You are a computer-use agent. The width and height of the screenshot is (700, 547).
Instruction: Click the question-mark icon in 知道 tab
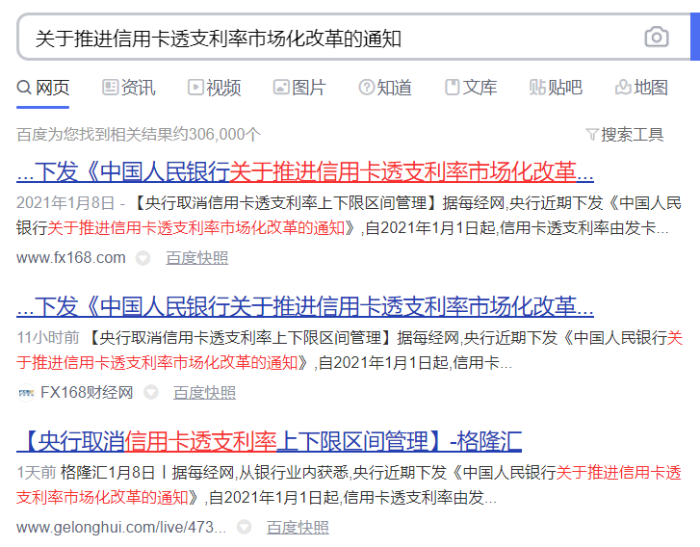(367, 87)
